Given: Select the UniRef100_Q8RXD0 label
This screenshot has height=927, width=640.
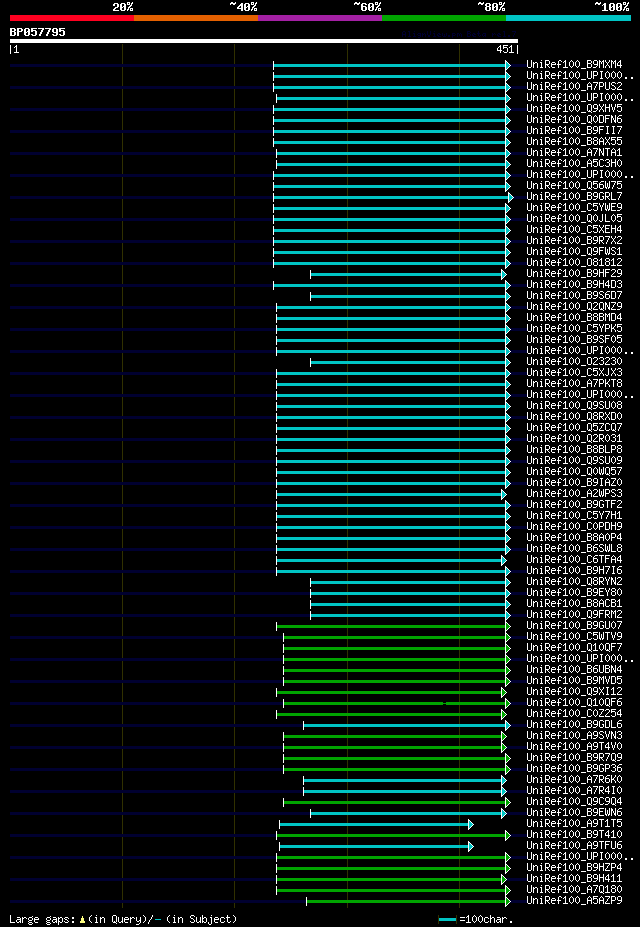Looking at the screenshot, I should [x=574, y=417].
